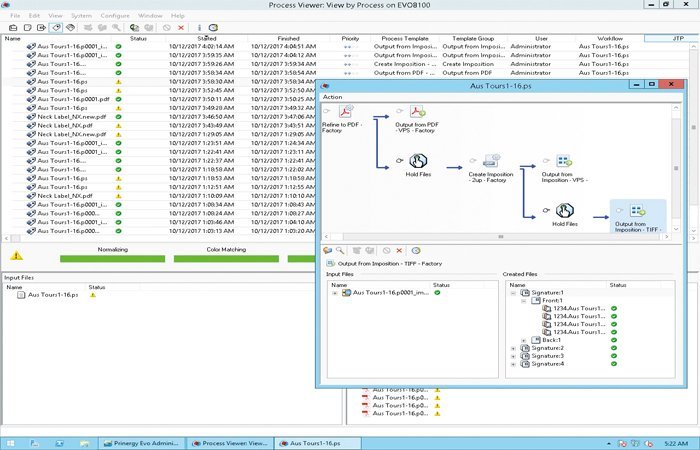The height and width of the screenshot is (450, 700).
Task: Expand the Back:1 tree node
Action: (524, 340)
